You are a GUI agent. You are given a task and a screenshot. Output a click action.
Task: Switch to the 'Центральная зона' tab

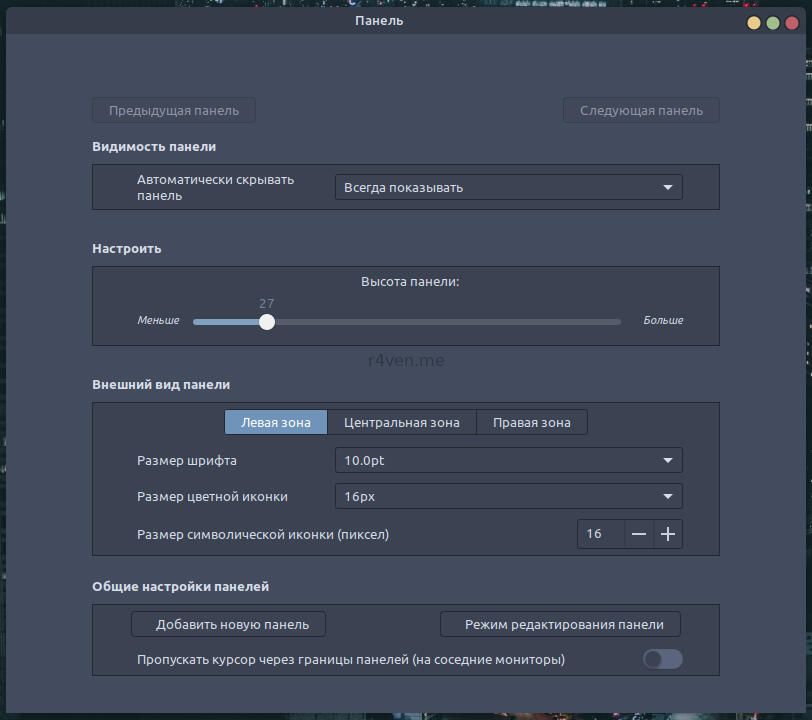point(402,422)
